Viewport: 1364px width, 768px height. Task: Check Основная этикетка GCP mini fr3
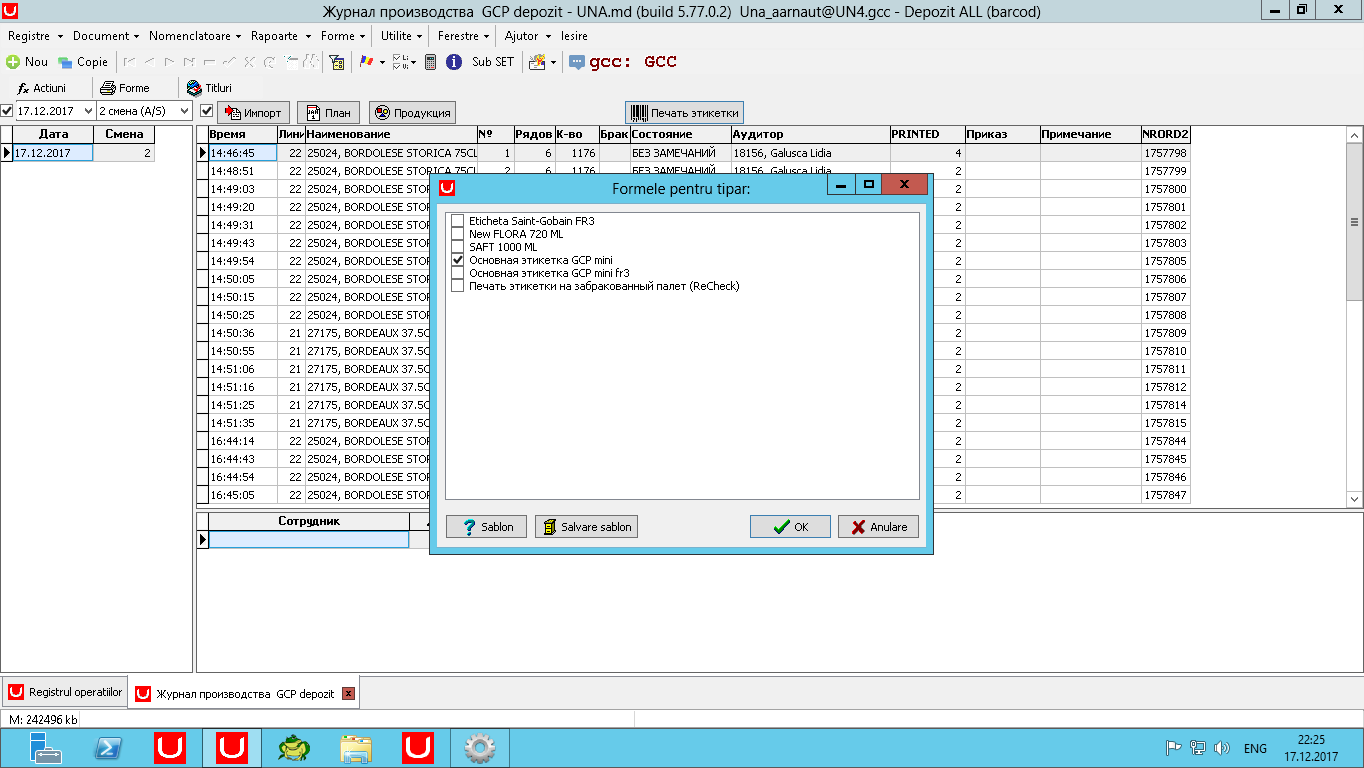pos(458,273)
